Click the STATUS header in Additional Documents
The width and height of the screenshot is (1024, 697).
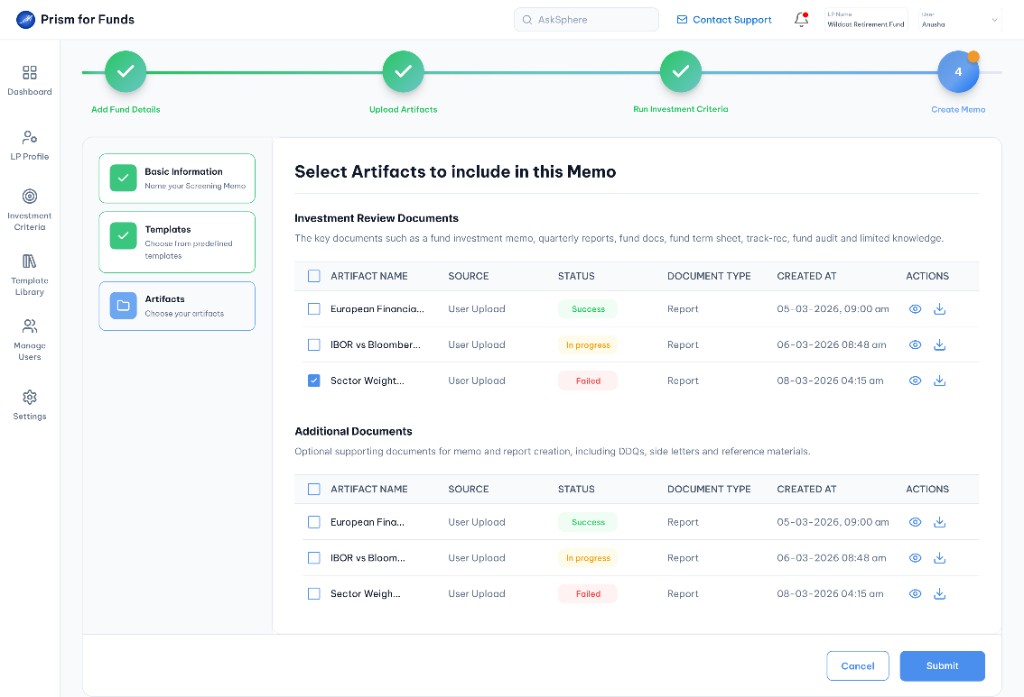(576, 489)
